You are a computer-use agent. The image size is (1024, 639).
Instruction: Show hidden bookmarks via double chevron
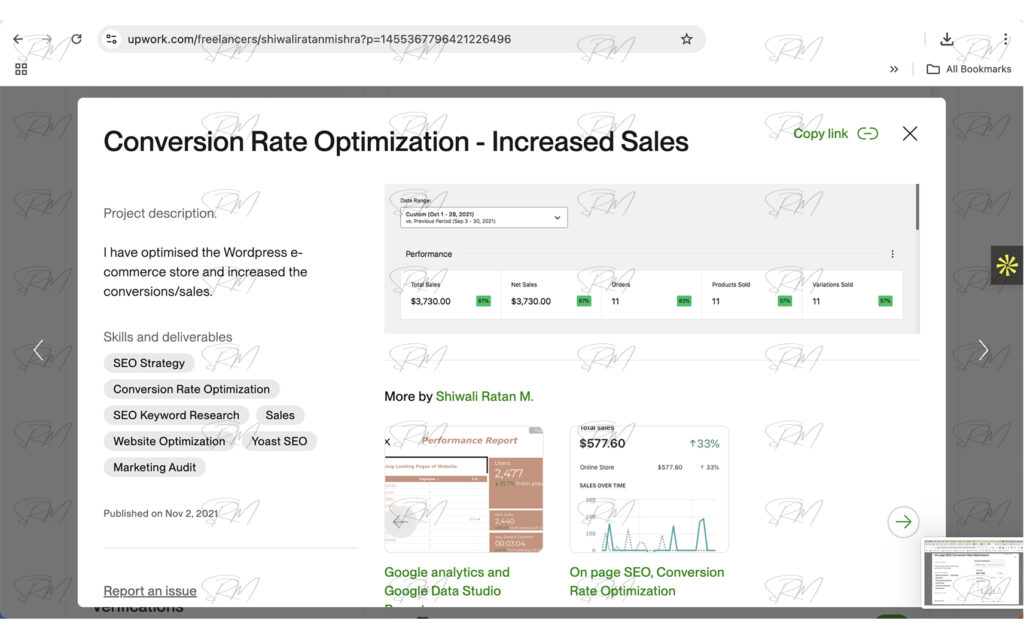(x=894, y=69)
